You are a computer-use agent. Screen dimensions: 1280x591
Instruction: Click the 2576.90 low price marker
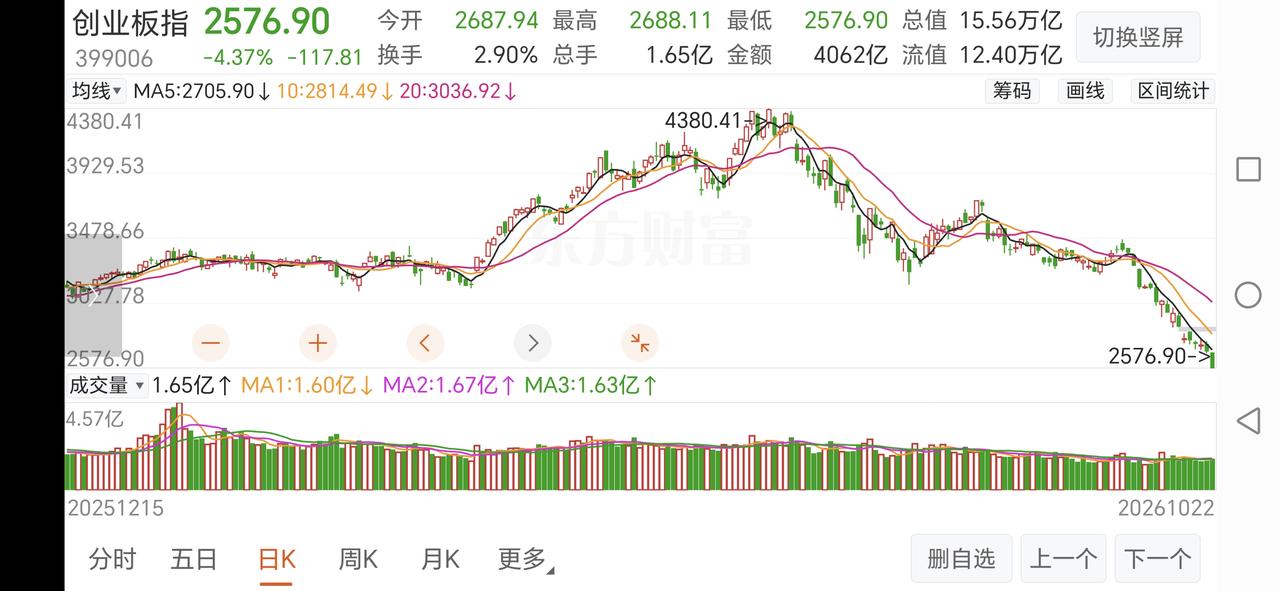pyautogui.click(x=1160, y=356)
